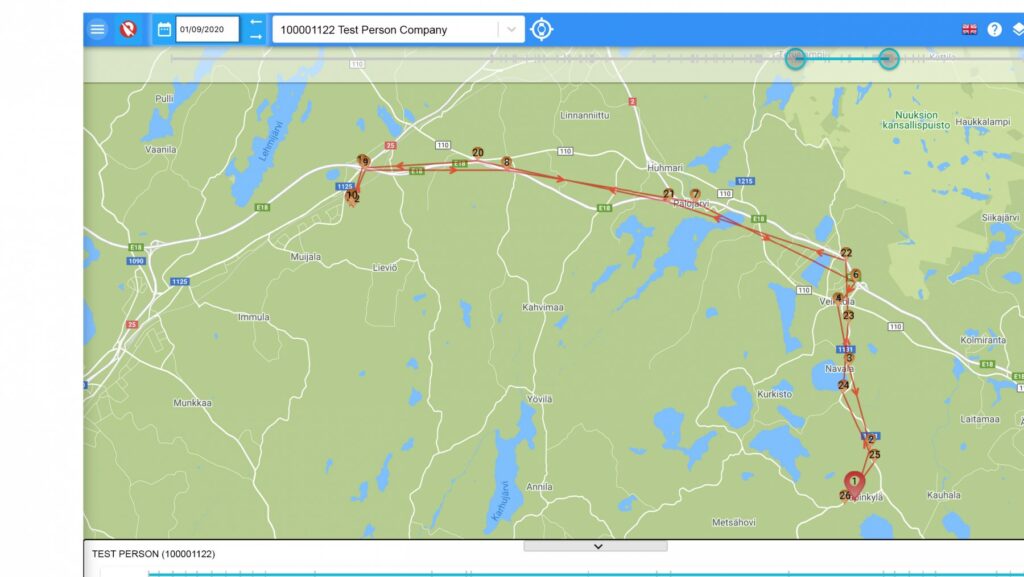The height and width of the screenshot is (577, 1024).
Task: Expand the person list dropdown arrow
Action: tap(511, 29)
